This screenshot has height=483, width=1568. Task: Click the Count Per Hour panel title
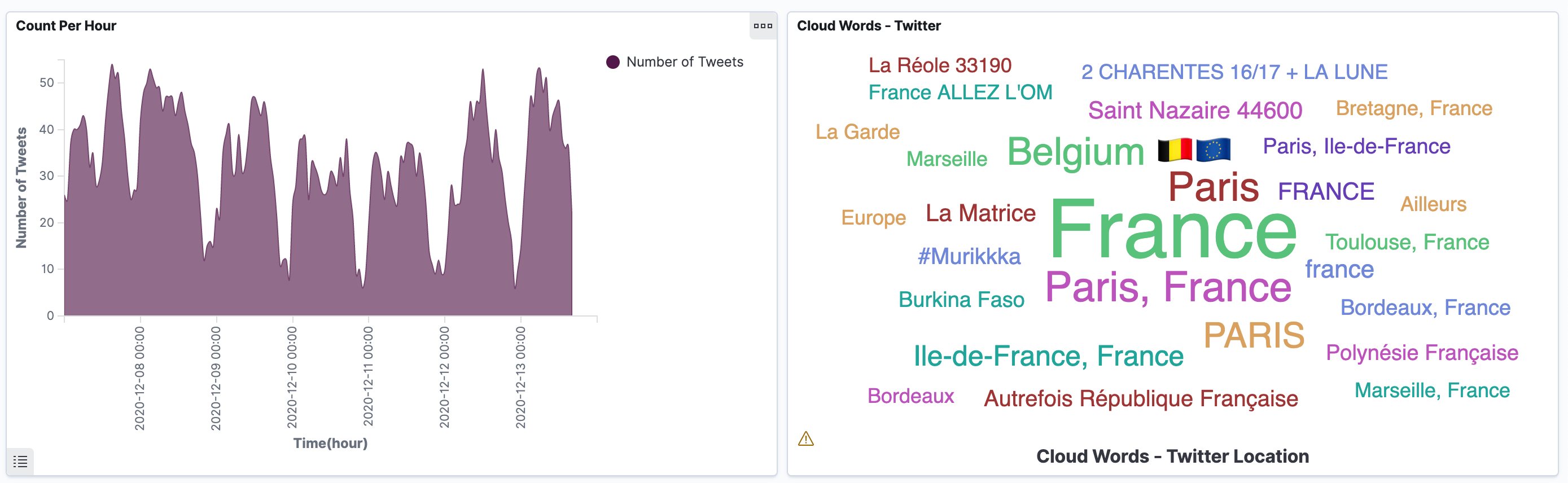click(65, 25)
